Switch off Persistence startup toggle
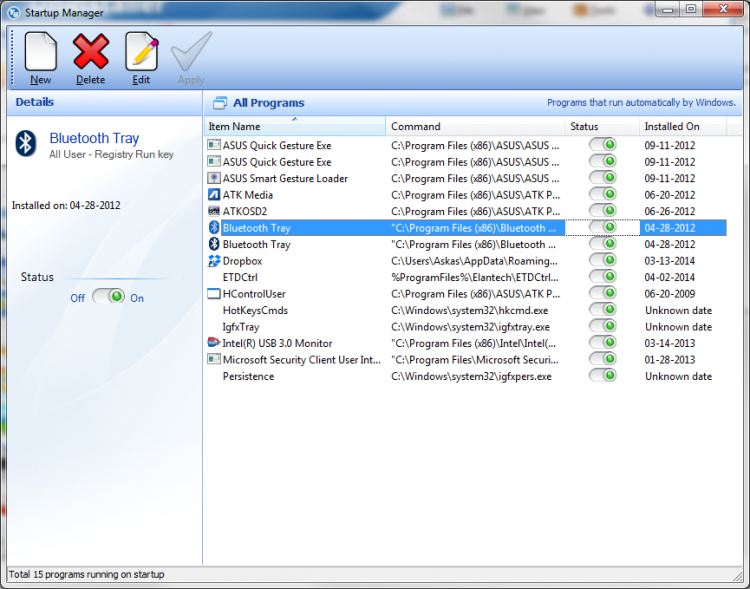The height and width of the screenshot is (589, 750). coord(602,375)
